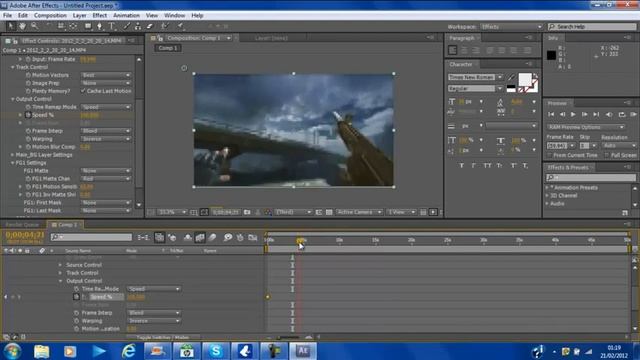Image resolution: width=640 pixels, height=360 pixels.
Task: Open the Layer menu
Action: pos(79,16)
